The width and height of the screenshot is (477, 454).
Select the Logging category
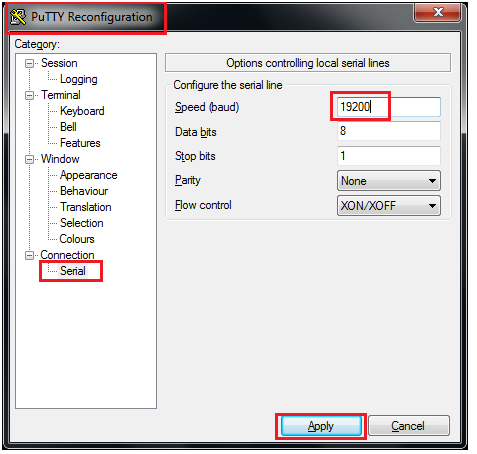(79, 79)
